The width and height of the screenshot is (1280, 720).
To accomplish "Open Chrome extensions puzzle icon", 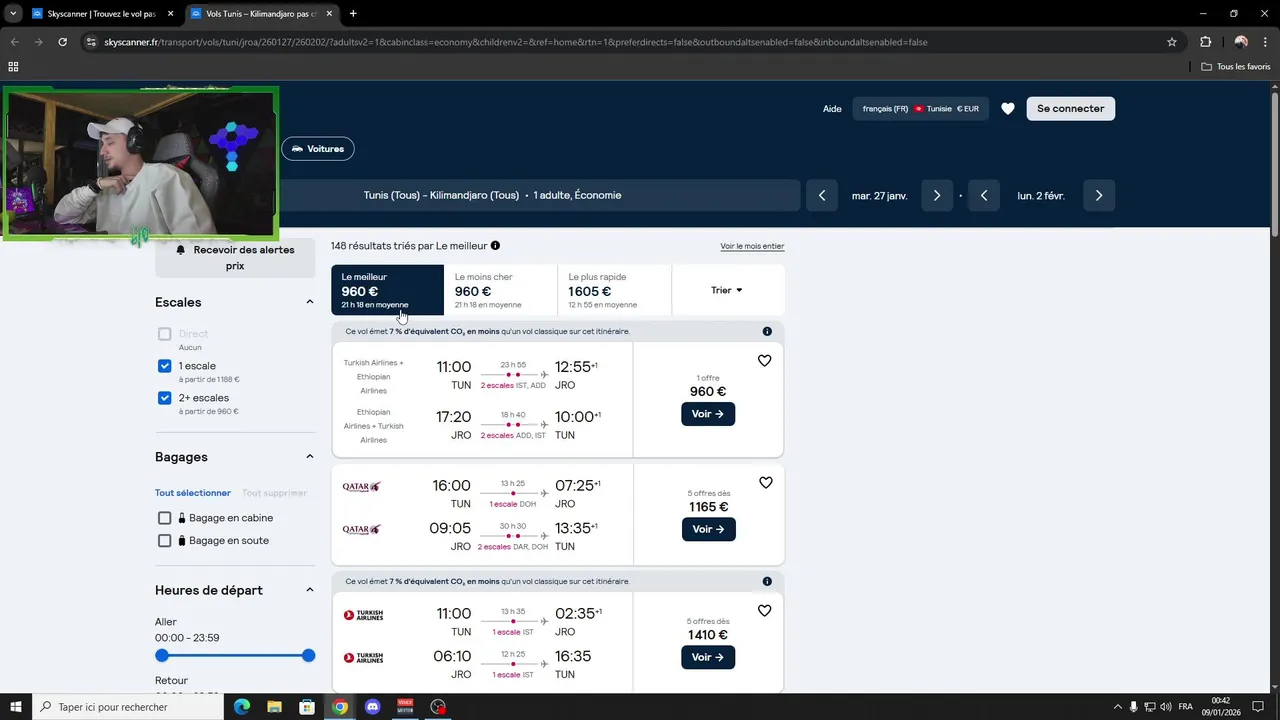I will click(1205, 42).
